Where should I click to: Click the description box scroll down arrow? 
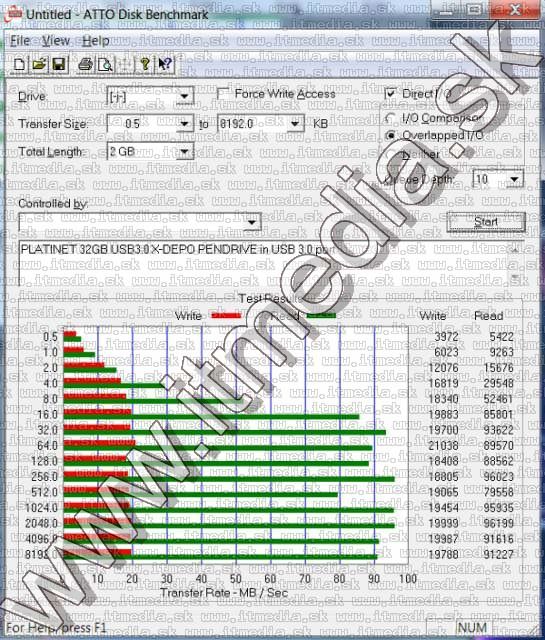(x=514, y=278)
